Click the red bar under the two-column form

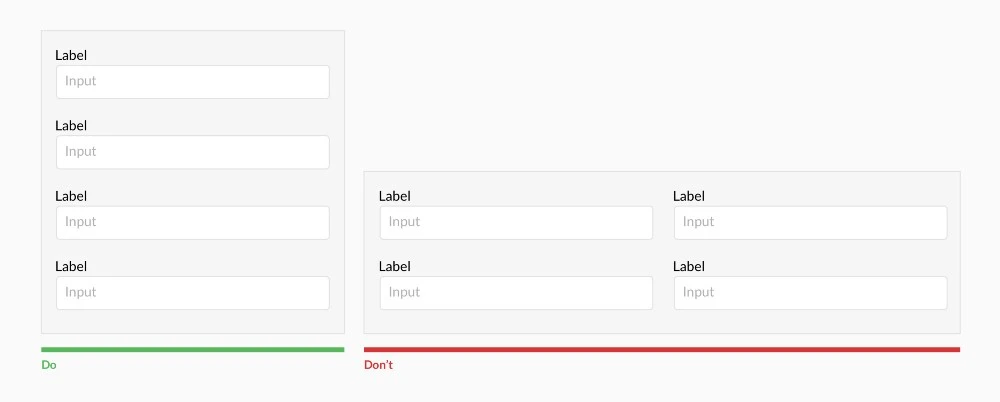click(661, 349)
